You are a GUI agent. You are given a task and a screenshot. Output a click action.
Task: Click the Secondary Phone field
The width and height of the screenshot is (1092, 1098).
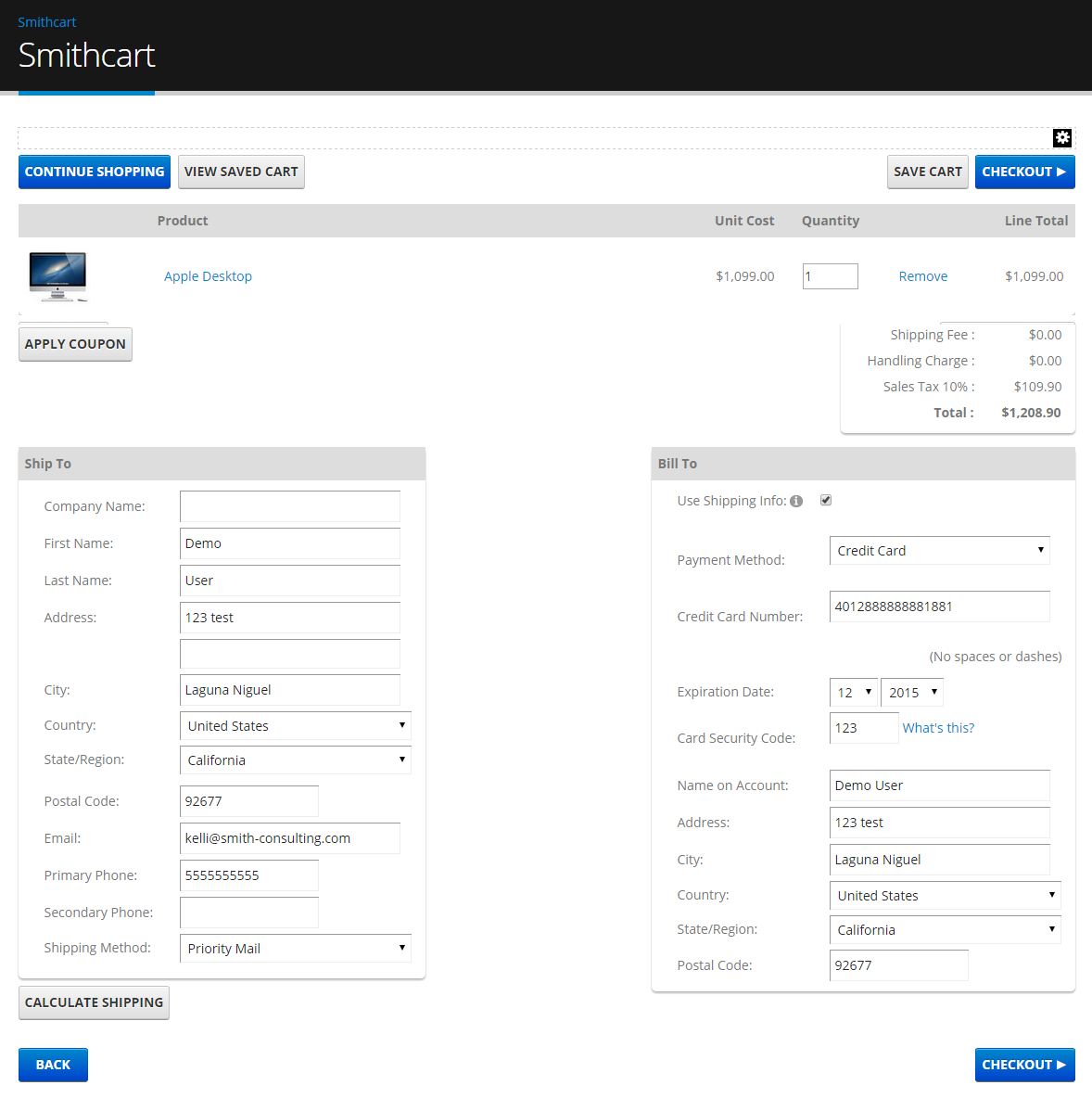(249, 913)
